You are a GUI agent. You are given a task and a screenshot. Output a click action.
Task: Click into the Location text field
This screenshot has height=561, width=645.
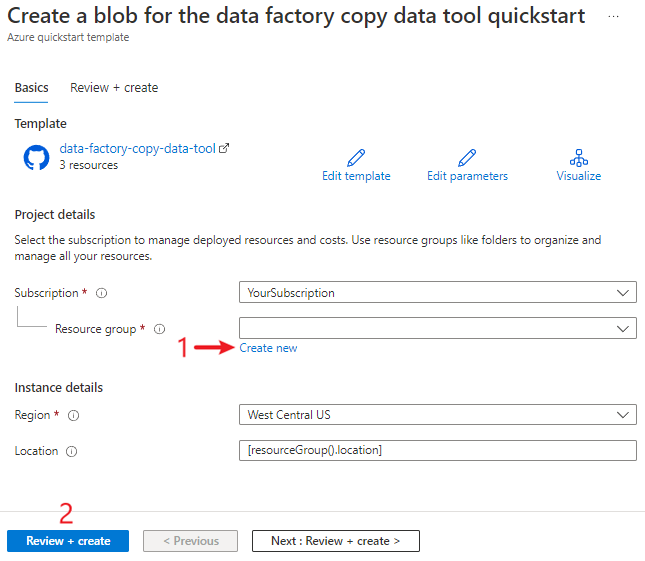[x=438, y=450]
